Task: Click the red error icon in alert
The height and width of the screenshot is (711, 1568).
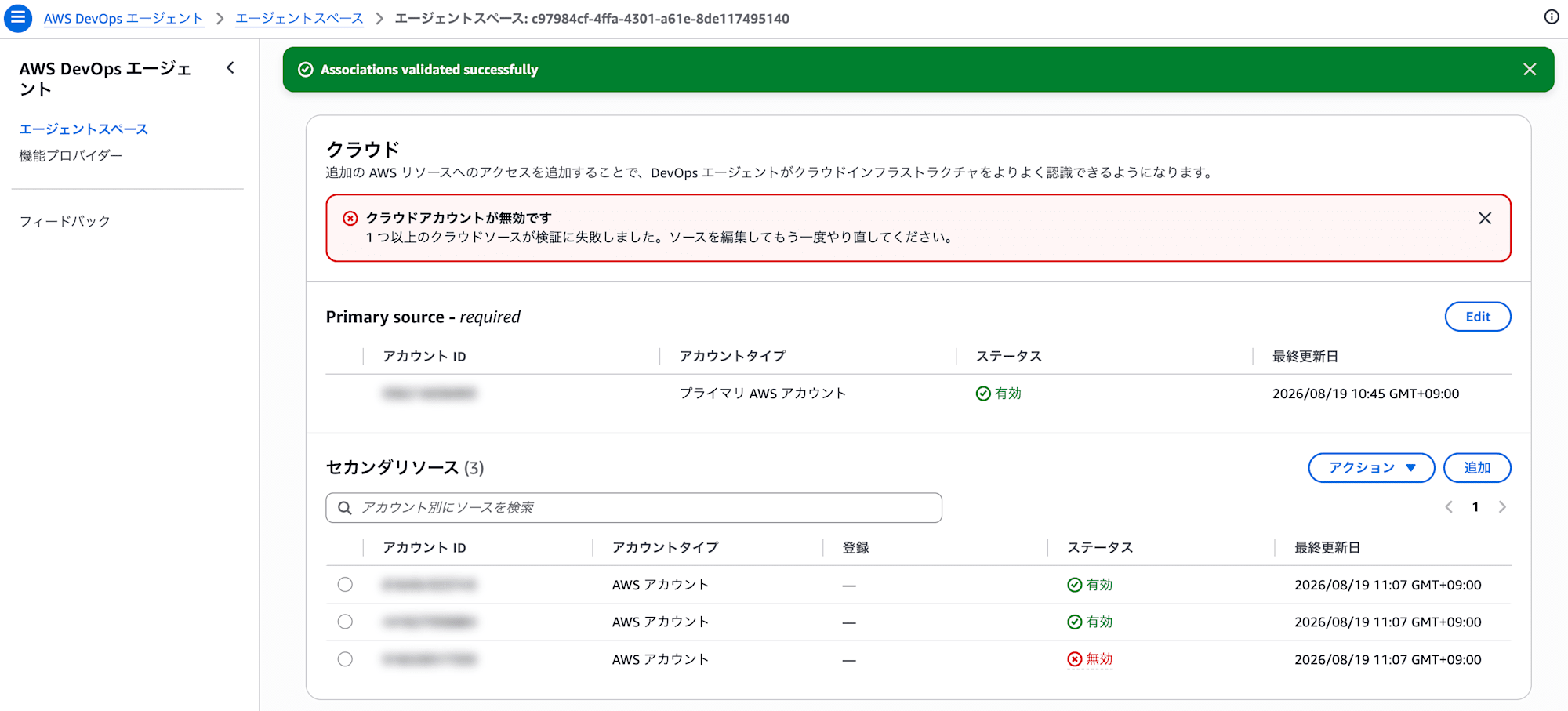Action: [x=350, y=219]
